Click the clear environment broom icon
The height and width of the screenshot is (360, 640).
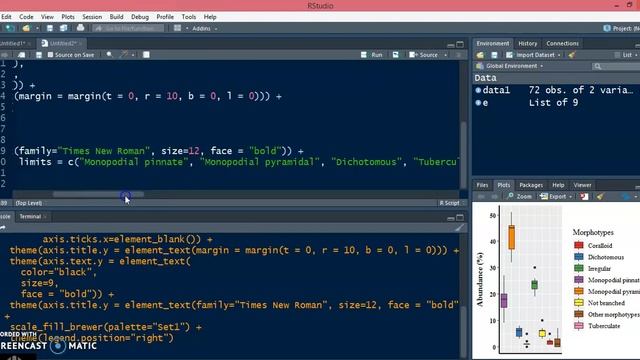click(572, 55)
